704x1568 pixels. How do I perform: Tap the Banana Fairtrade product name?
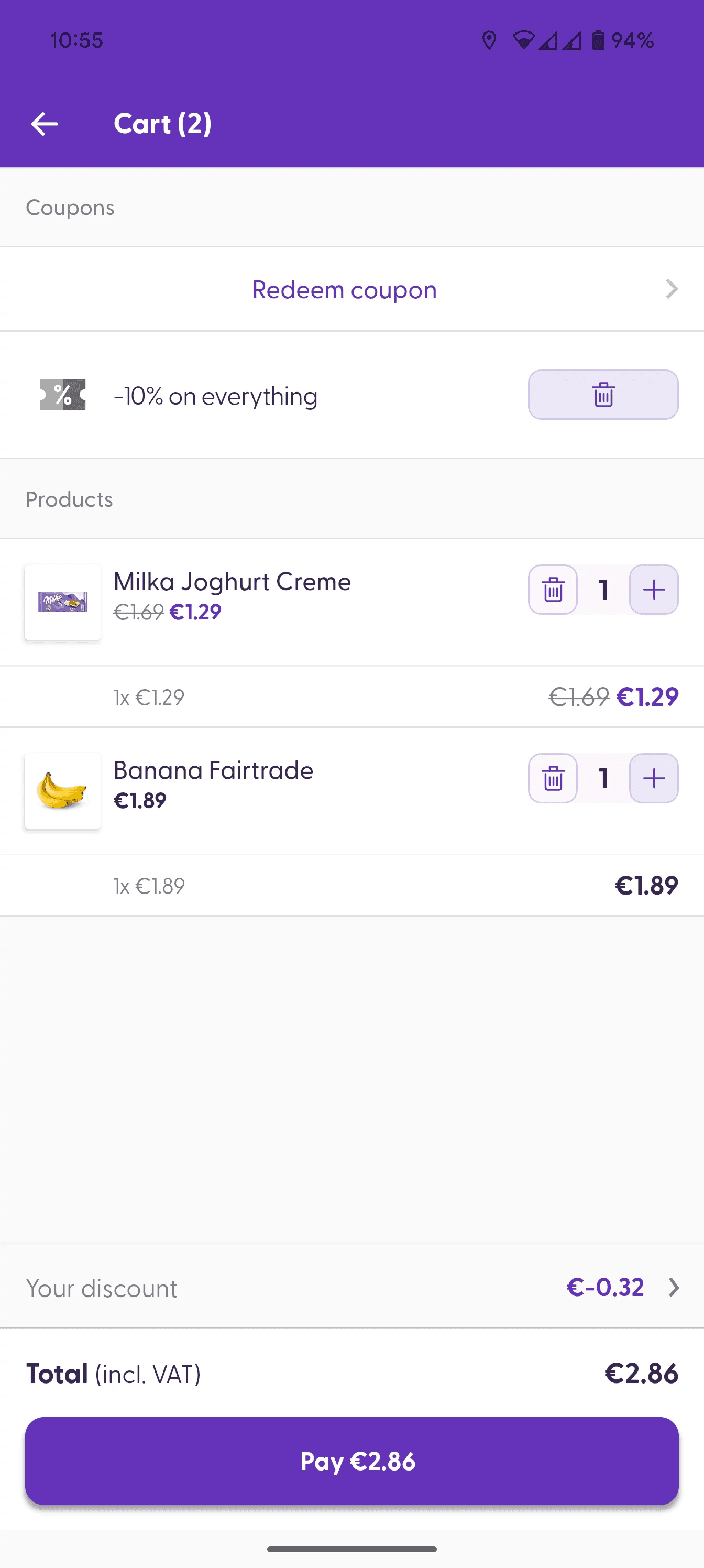(213, 770)
